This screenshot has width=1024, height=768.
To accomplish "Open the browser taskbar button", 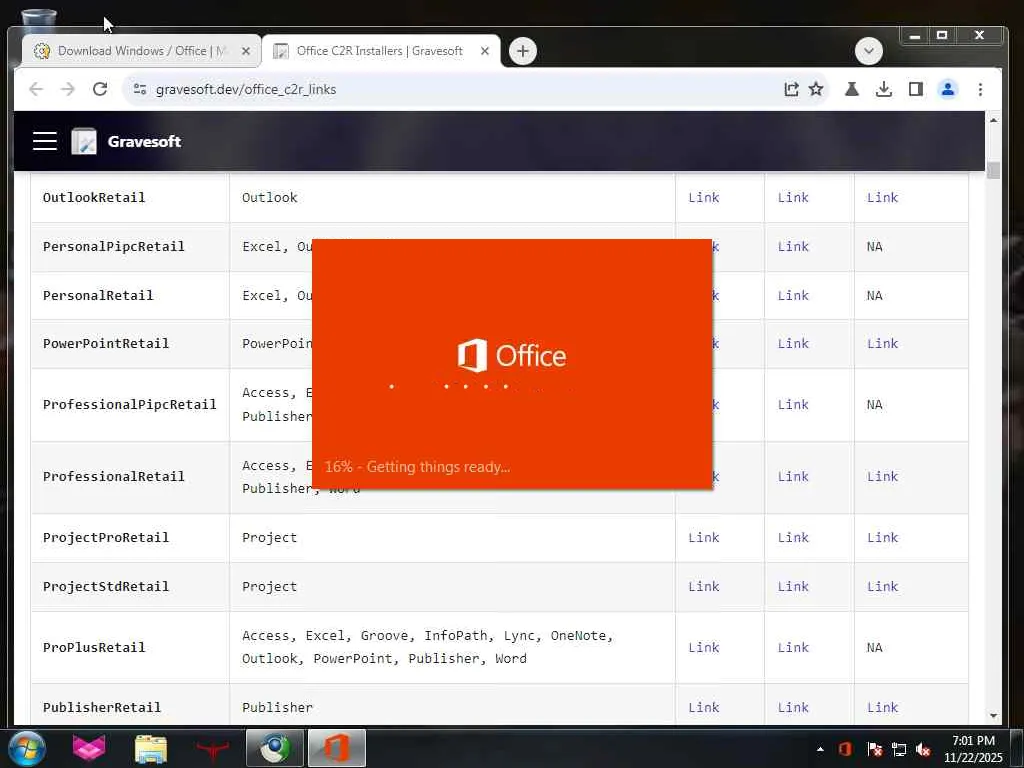I will [275, 748].
